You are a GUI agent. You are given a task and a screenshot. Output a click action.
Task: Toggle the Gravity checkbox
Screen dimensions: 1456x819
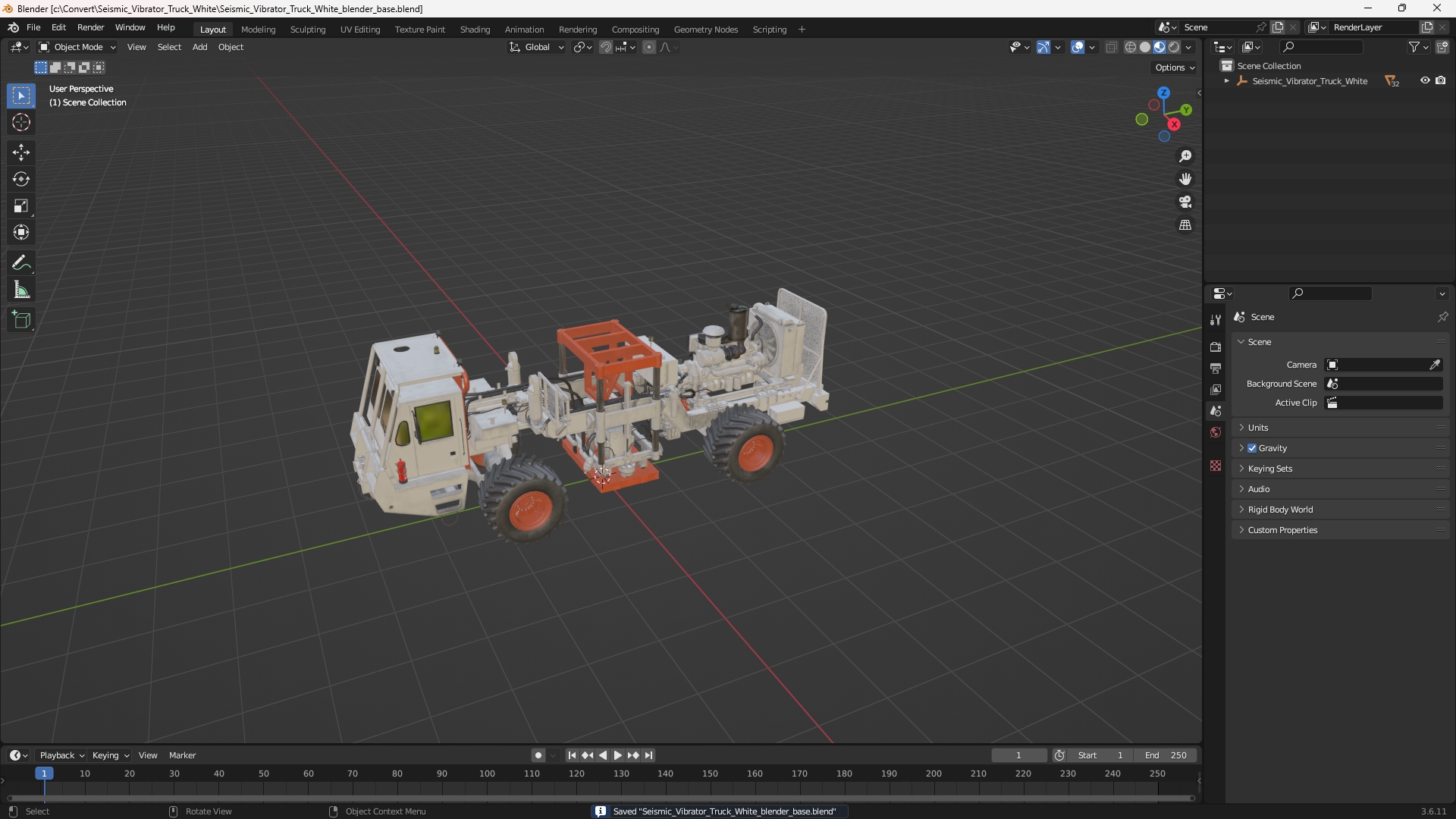(x=1252, y=448)
